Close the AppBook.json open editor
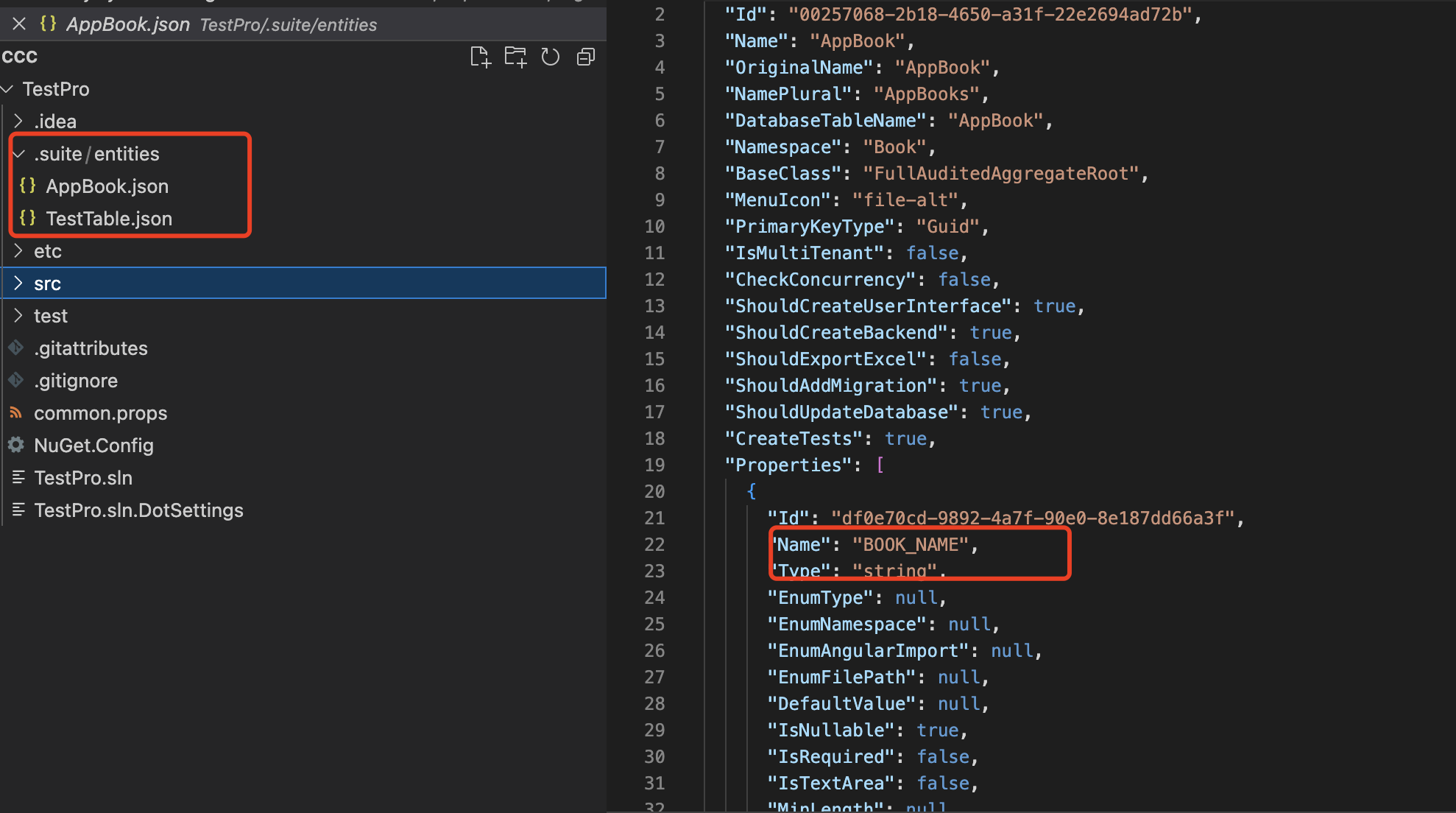Screen dimensions: 1456x813 (x=20, y=24)
